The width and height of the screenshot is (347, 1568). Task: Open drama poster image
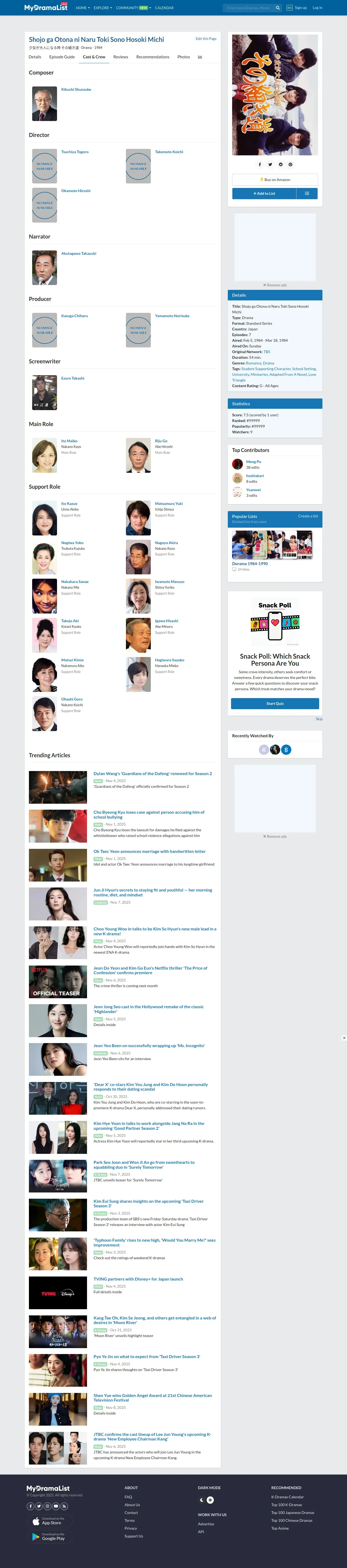point(275,95)
